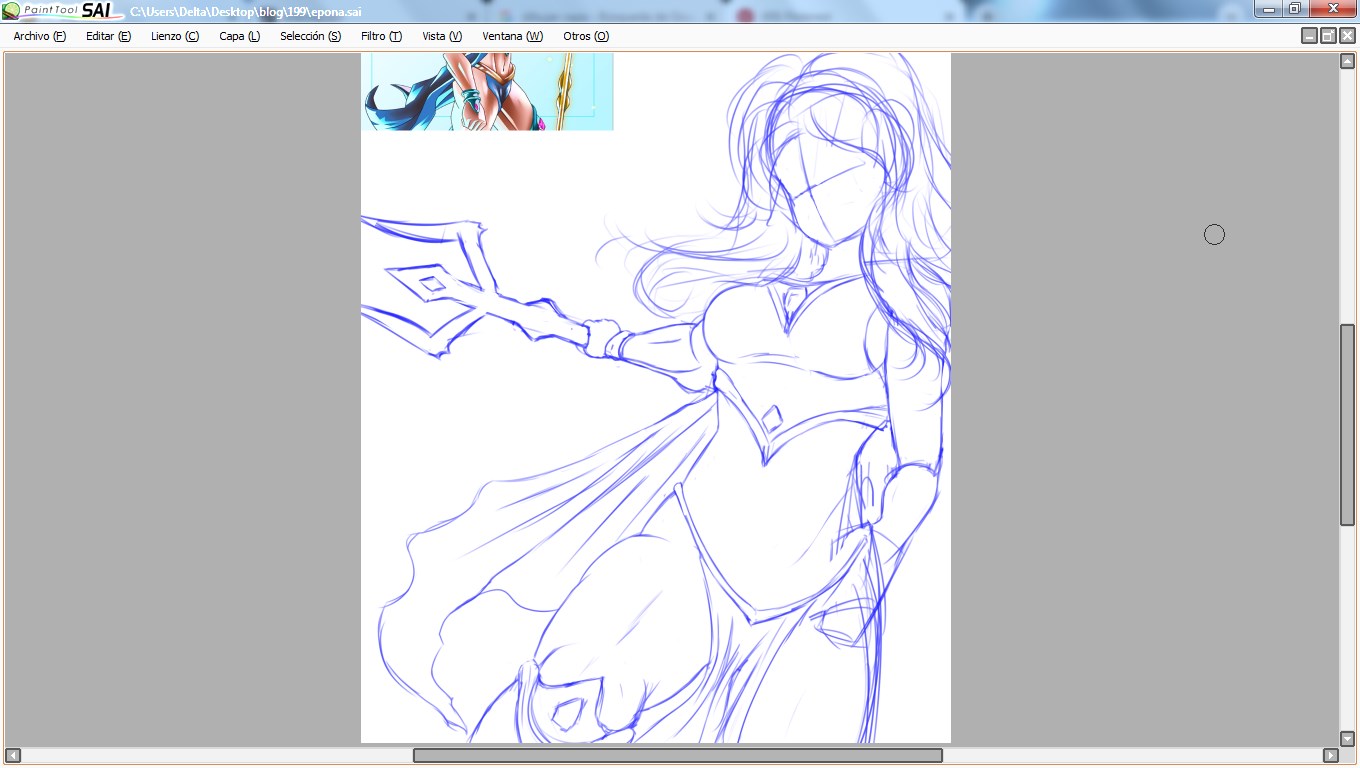Image resolution: width=1360 pixels, height=768 pixels.
Task: Open the Vista menu
Action: click(442, 36)
